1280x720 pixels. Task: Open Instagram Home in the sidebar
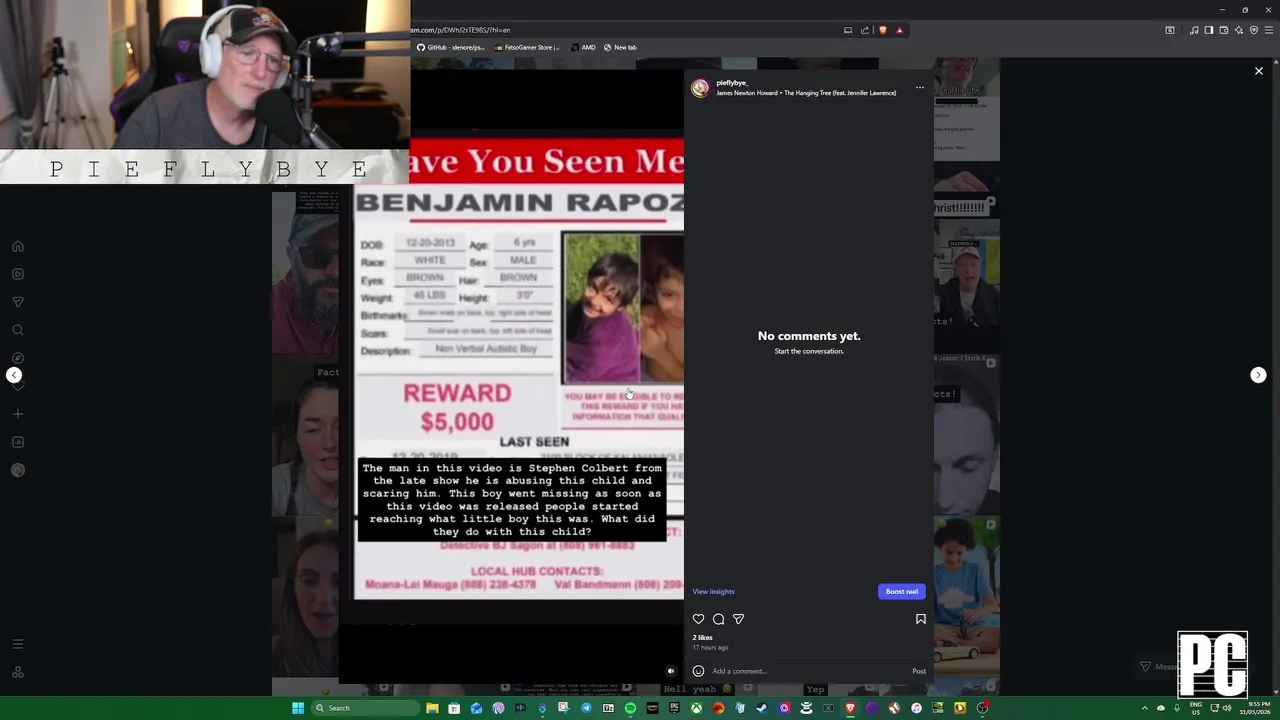click(18, 246)
